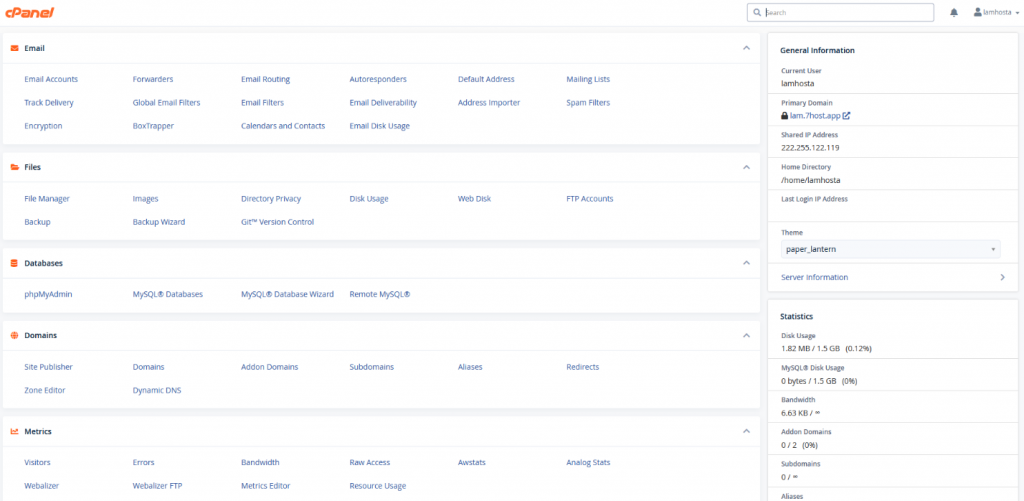Open Site Publisher
This screenshot has width=1024, height=501.
click(x=48, y=367)
